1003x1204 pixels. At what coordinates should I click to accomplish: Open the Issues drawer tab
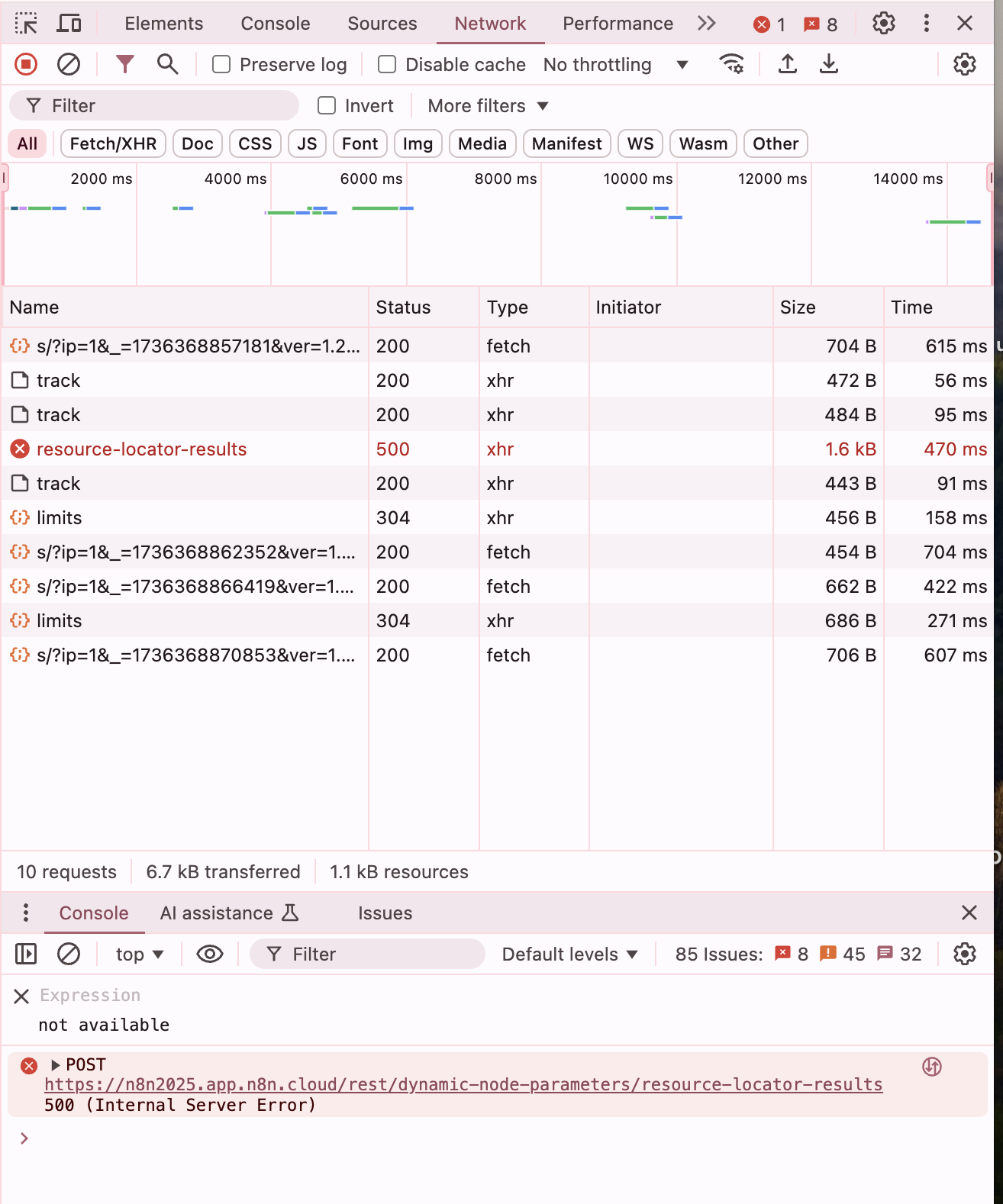[x=385, y=913]
